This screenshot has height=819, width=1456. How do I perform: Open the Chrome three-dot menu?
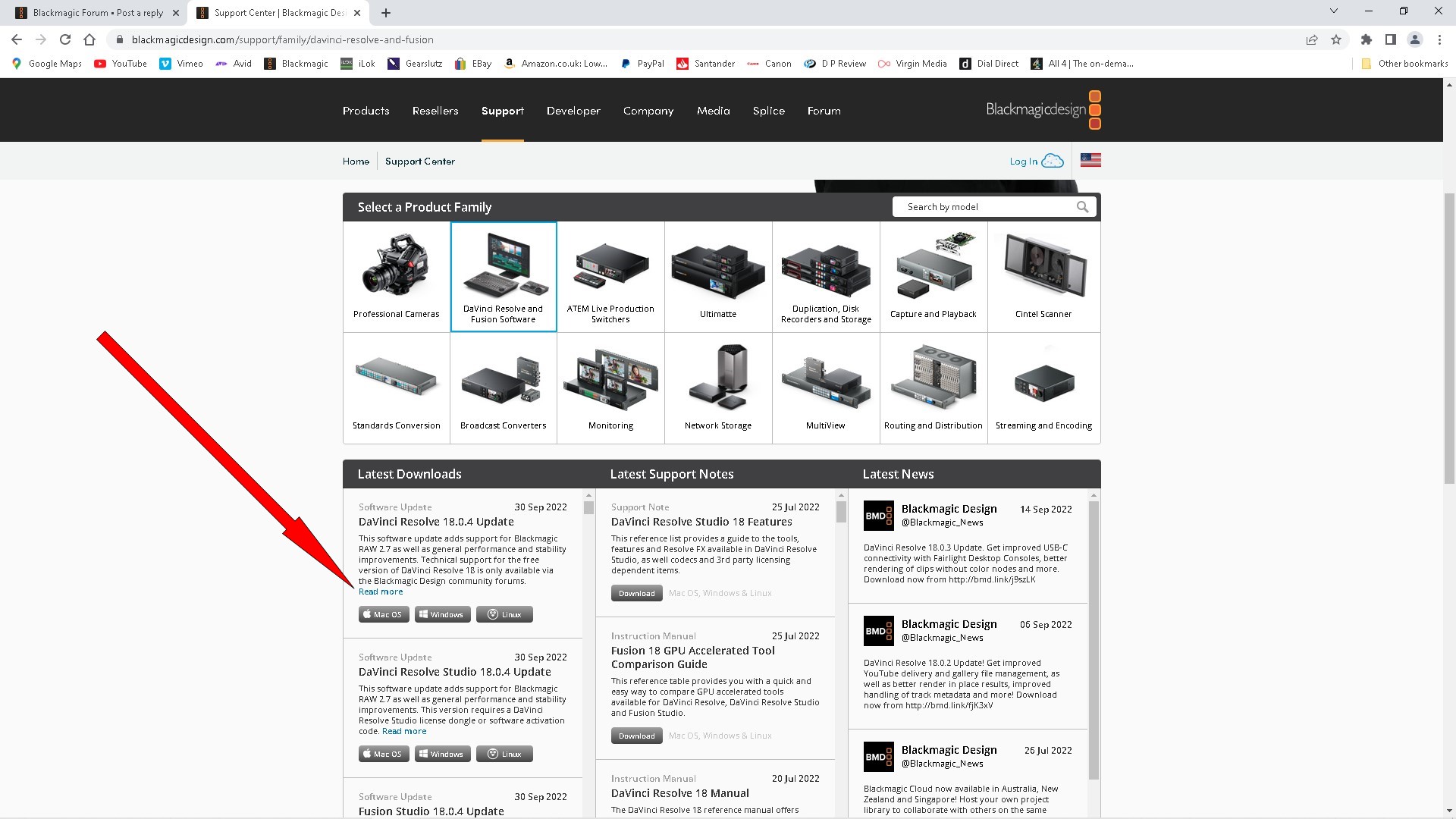click(1439, 39)
